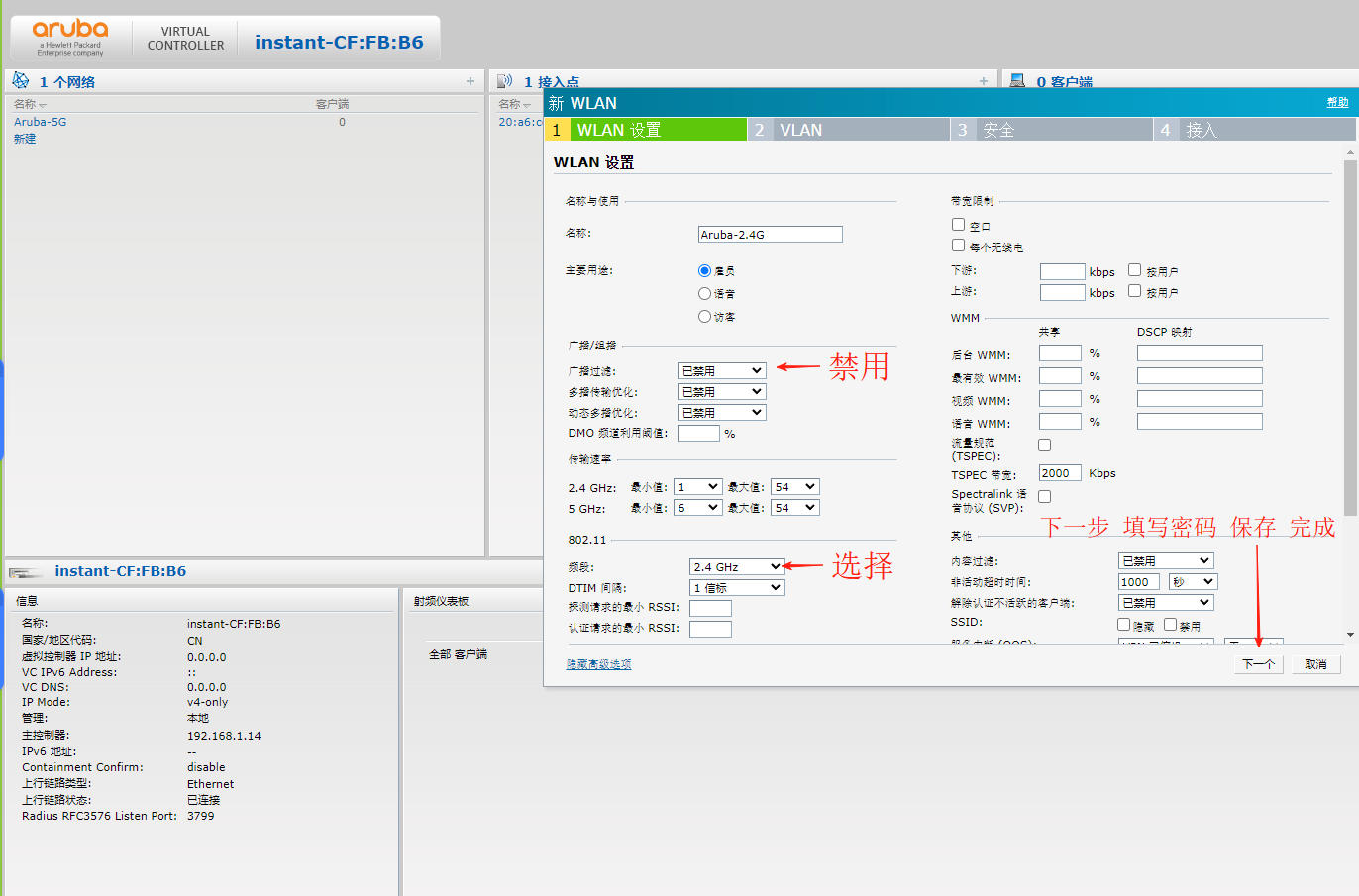Click 探测请求的最小 RSSI input
Viewport: 1359px width, 896px height.
click(x=710, y=608)
